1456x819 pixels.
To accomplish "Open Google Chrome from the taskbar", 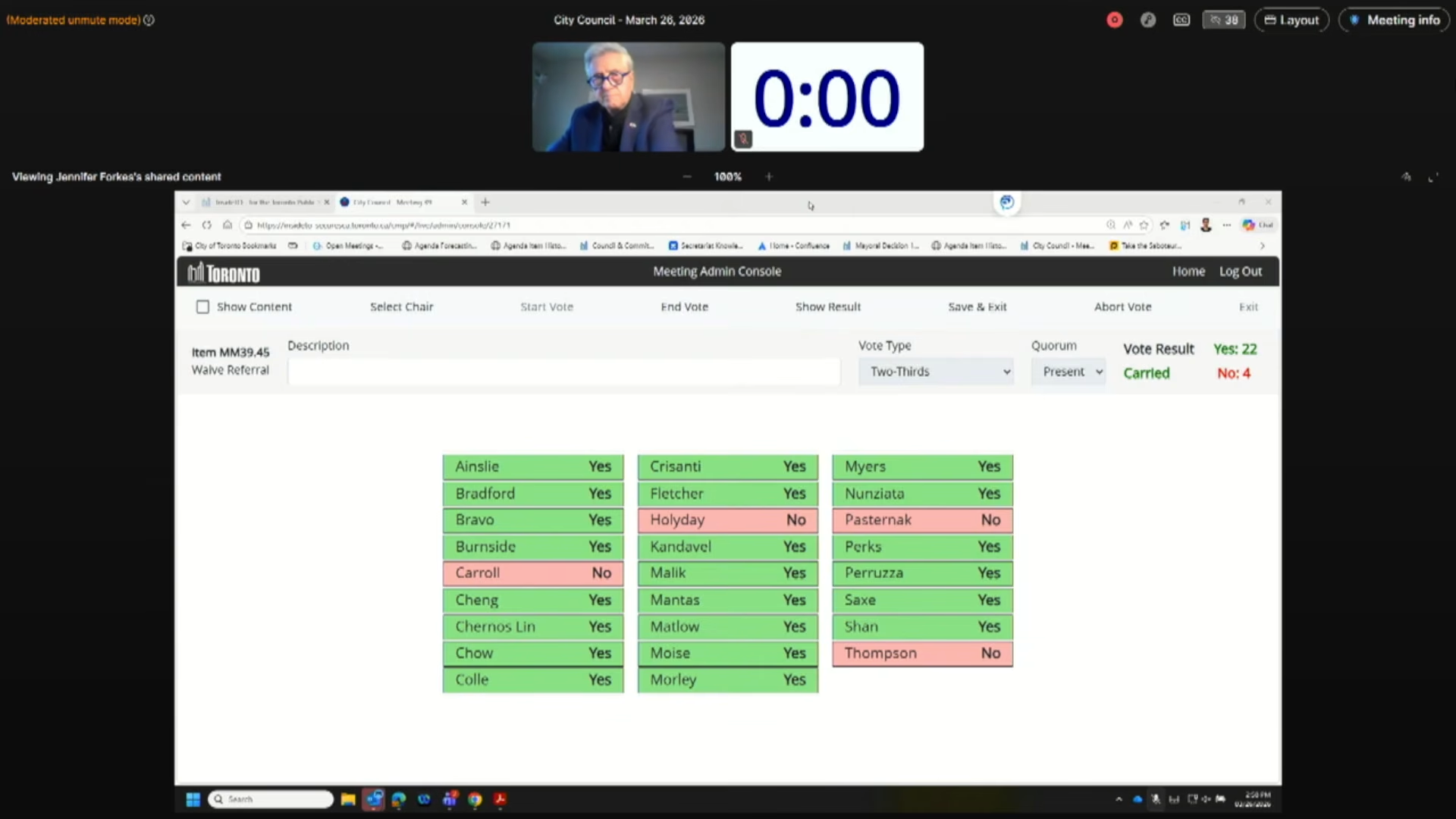I will coord(475,799).
